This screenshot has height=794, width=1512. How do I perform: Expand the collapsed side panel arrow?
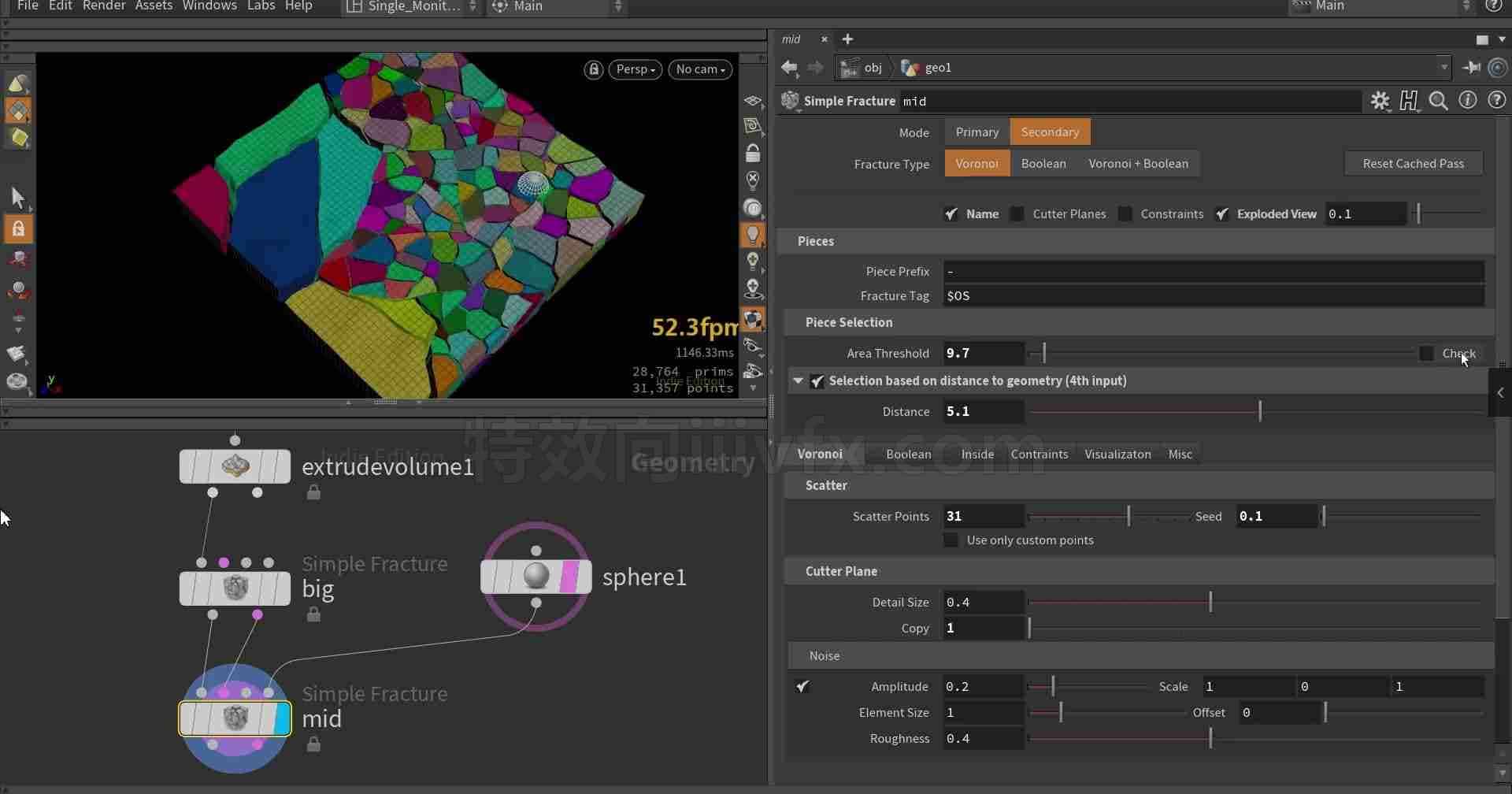coord(1500,392)
